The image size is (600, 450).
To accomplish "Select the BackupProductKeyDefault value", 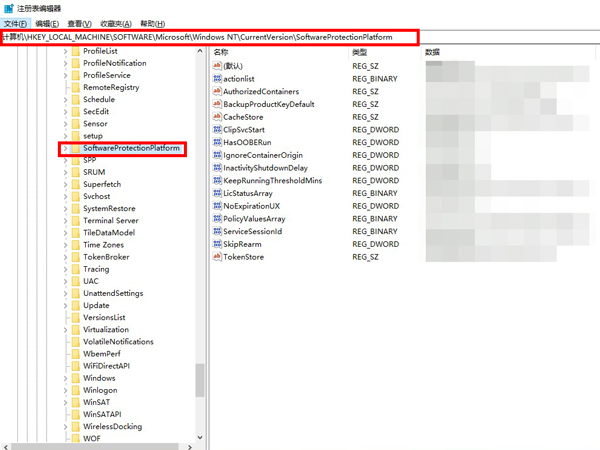I will (268, 104).
